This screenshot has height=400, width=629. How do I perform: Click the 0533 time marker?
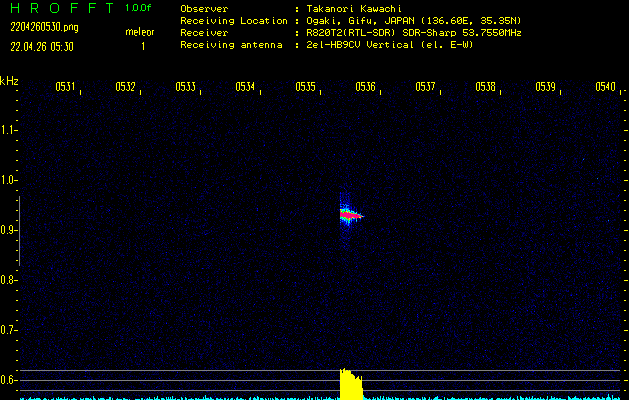(185, 87)
